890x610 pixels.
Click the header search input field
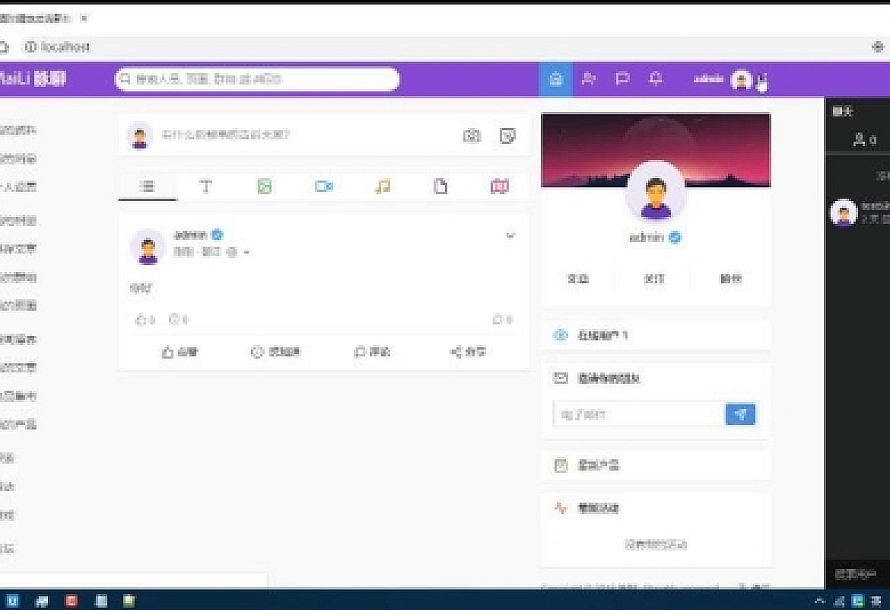(x=260, y=79)
